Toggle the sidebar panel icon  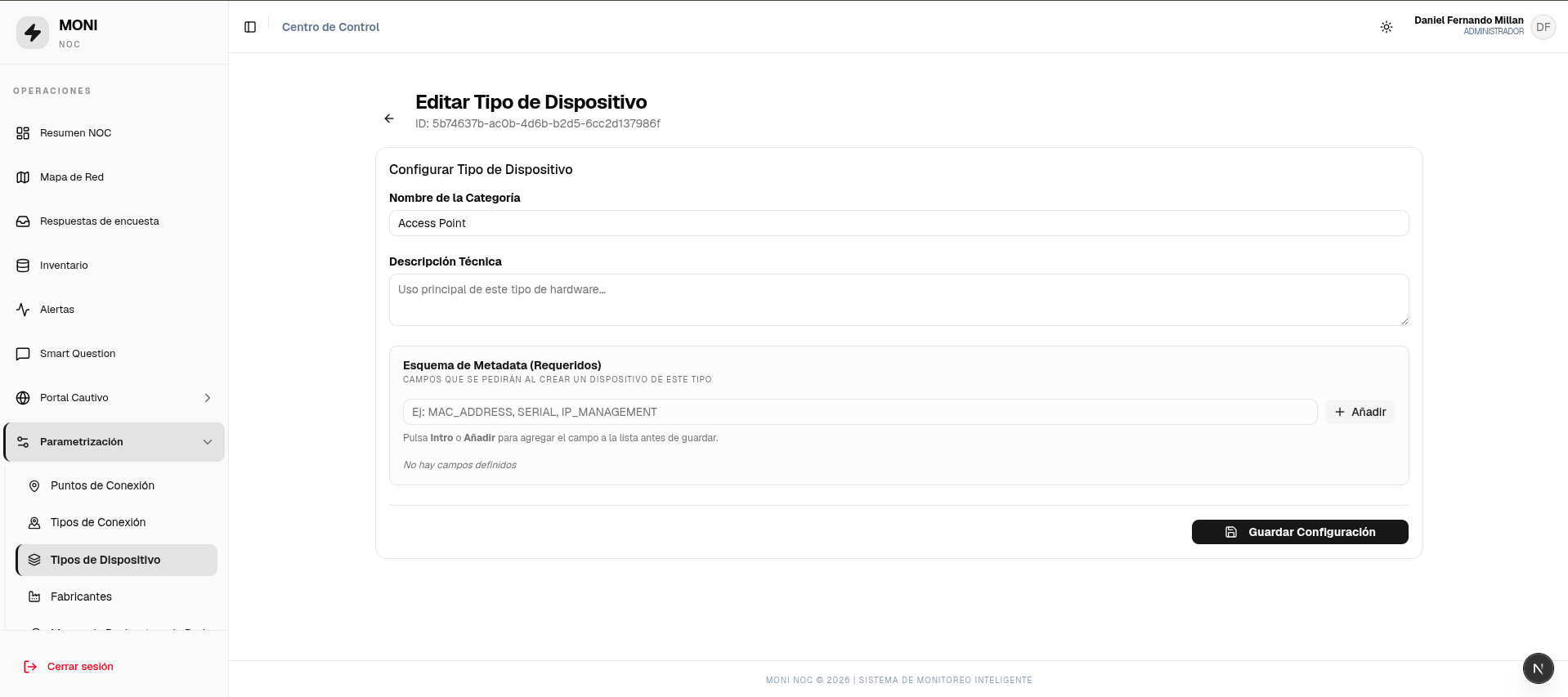point(250,27)
